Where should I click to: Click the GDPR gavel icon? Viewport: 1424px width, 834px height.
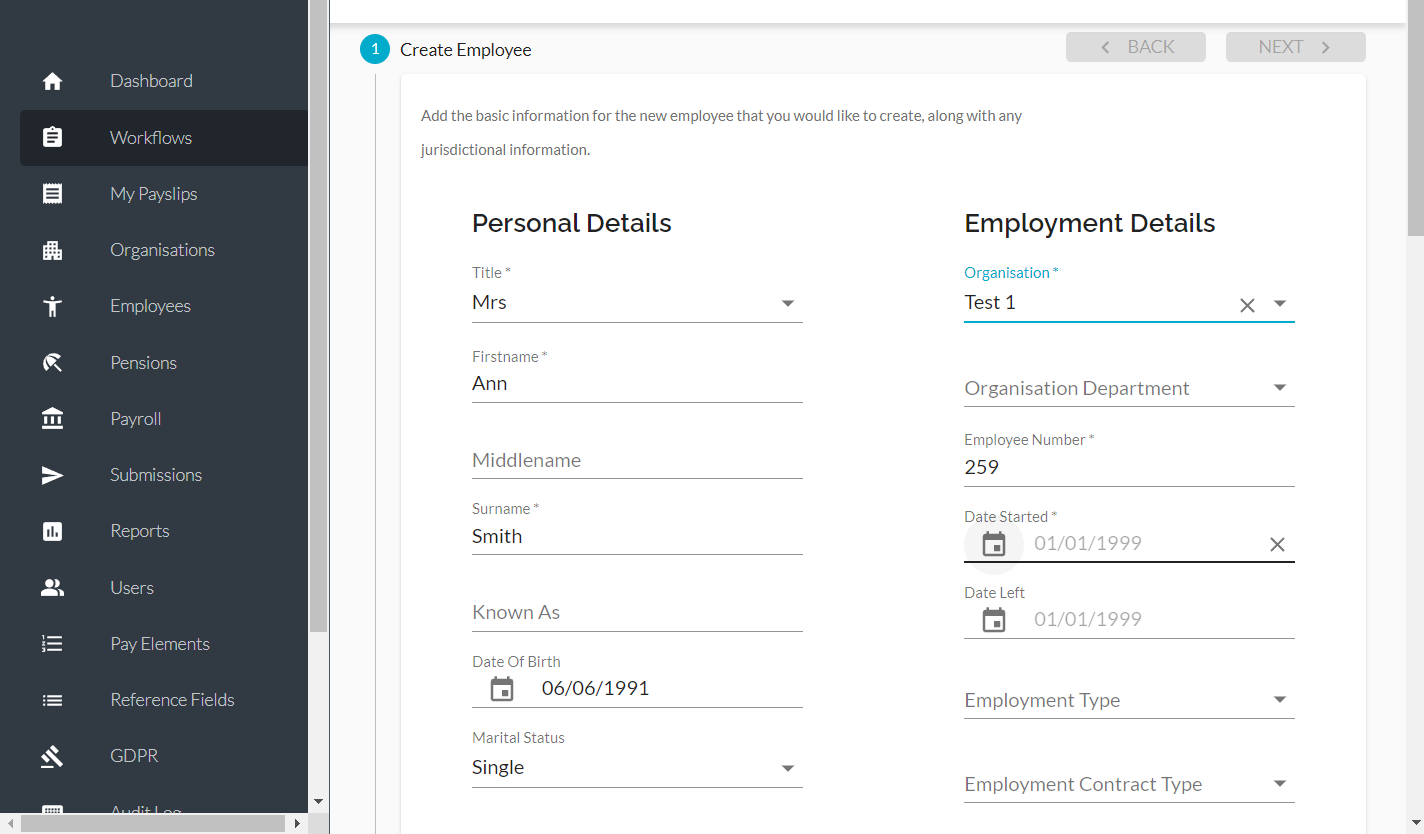click(x=53, y=756)
